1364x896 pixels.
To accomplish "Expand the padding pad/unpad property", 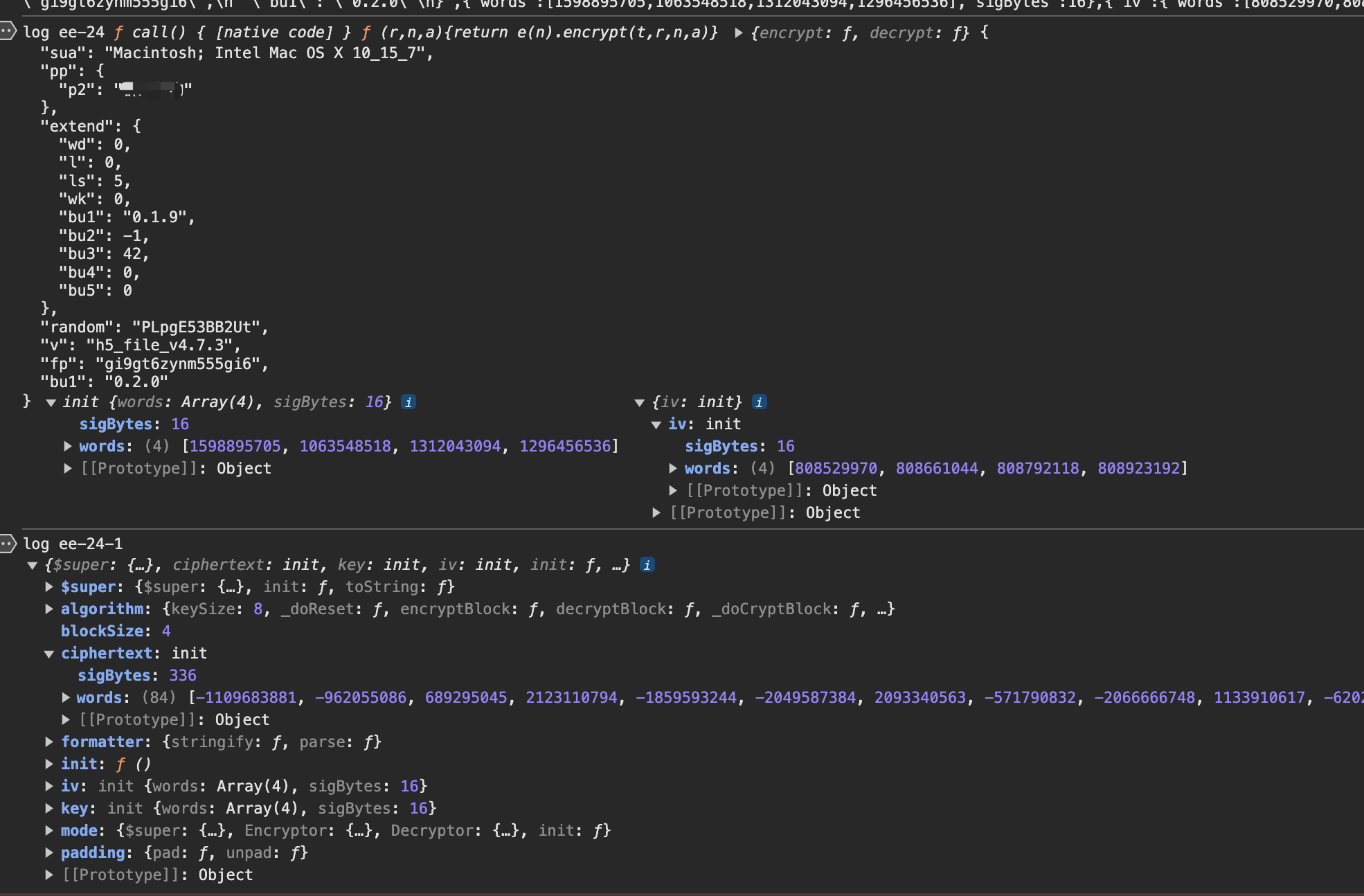I will click(49, 853).
